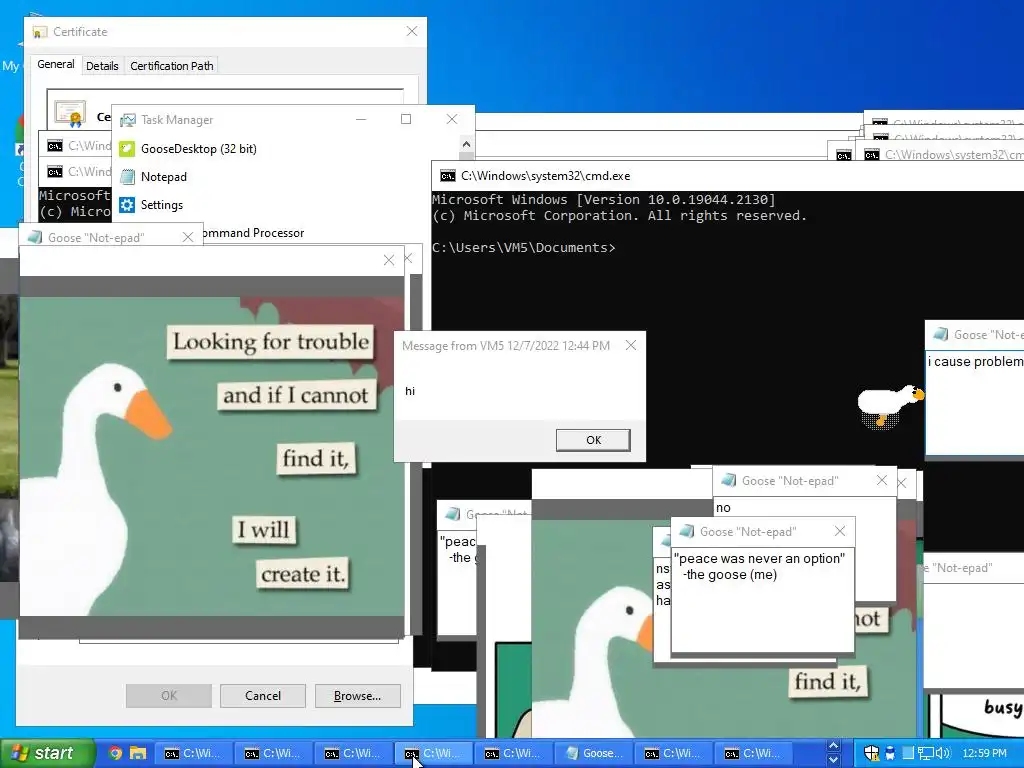Open the volume speaker tray icon
1024x768 pixels.
click(x=943, y=753)
